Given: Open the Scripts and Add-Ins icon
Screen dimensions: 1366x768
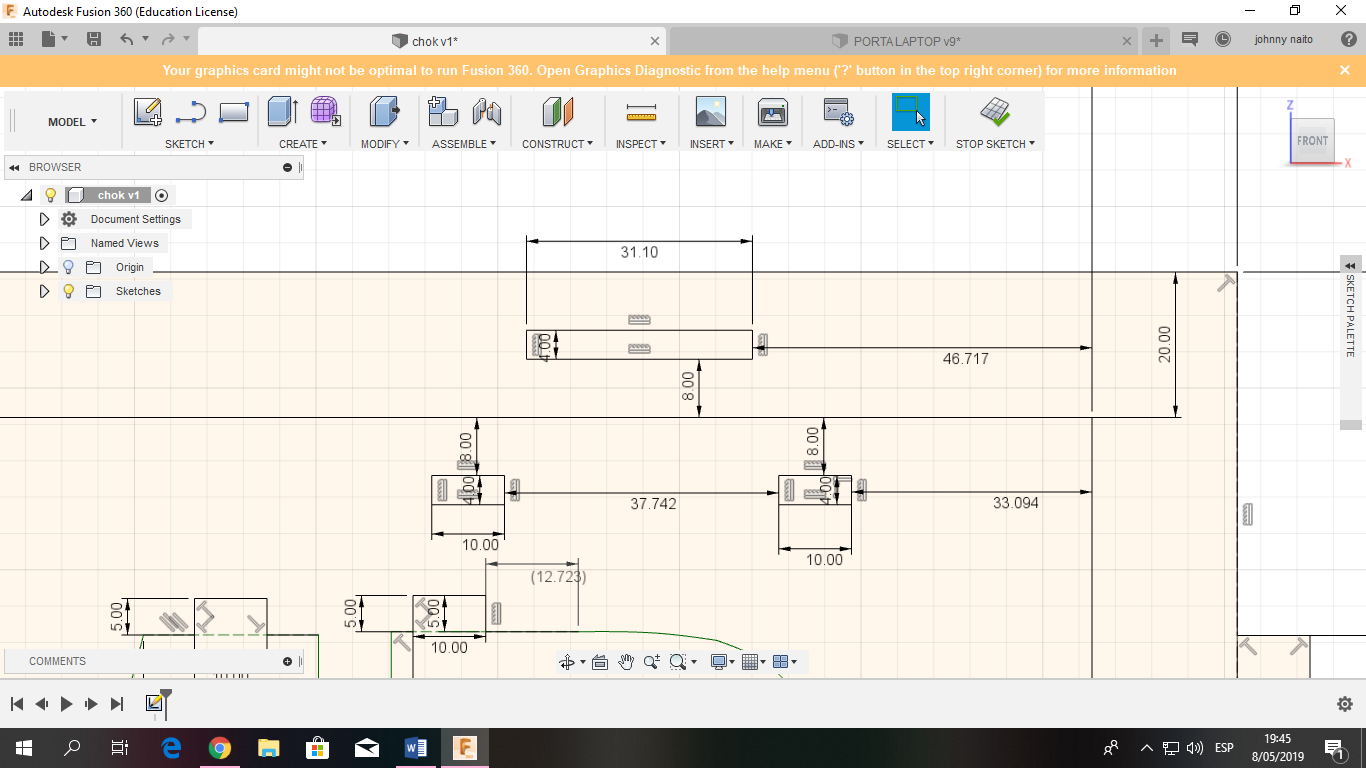Looking at the screenshot, I should pos(838,112).
